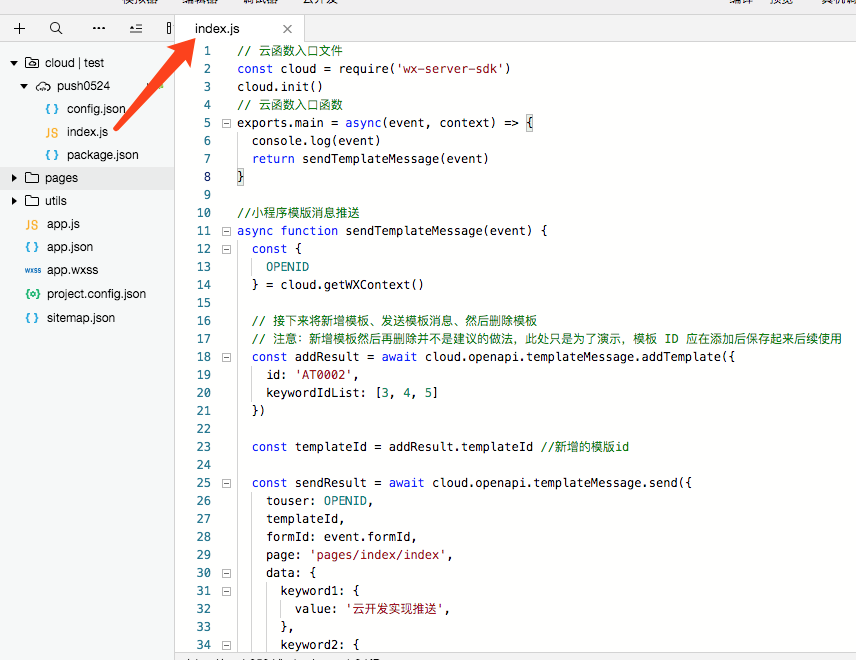Fold the const block at line 12
The height and width of the screenshot is (660, 856).
[x=226, y=249]
